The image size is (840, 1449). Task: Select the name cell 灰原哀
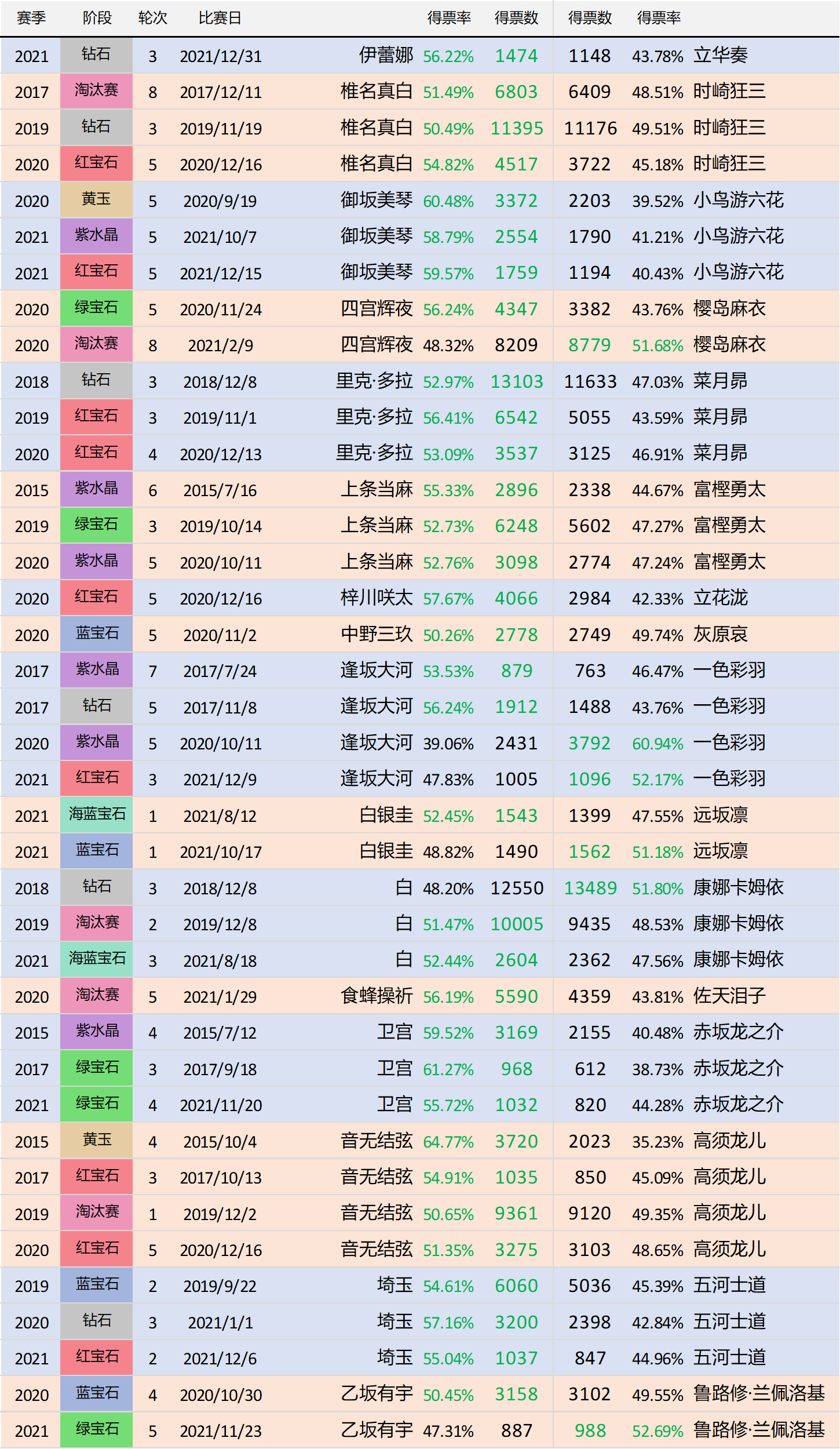(x=721, y=635)
